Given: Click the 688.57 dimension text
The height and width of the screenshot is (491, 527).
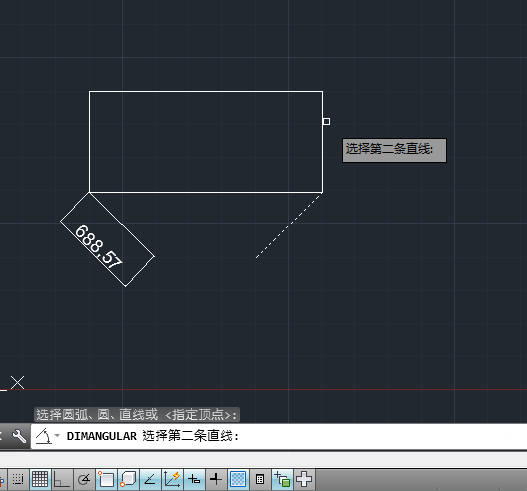Looking at the screenshot, I should tap(98, 247).
